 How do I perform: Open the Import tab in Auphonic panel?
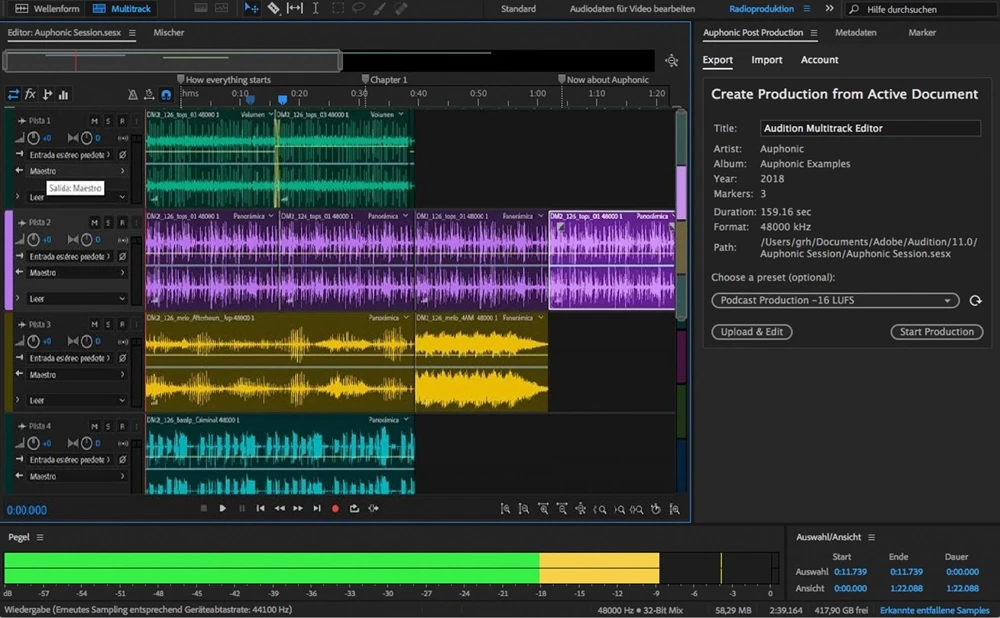tap(767, 60)
